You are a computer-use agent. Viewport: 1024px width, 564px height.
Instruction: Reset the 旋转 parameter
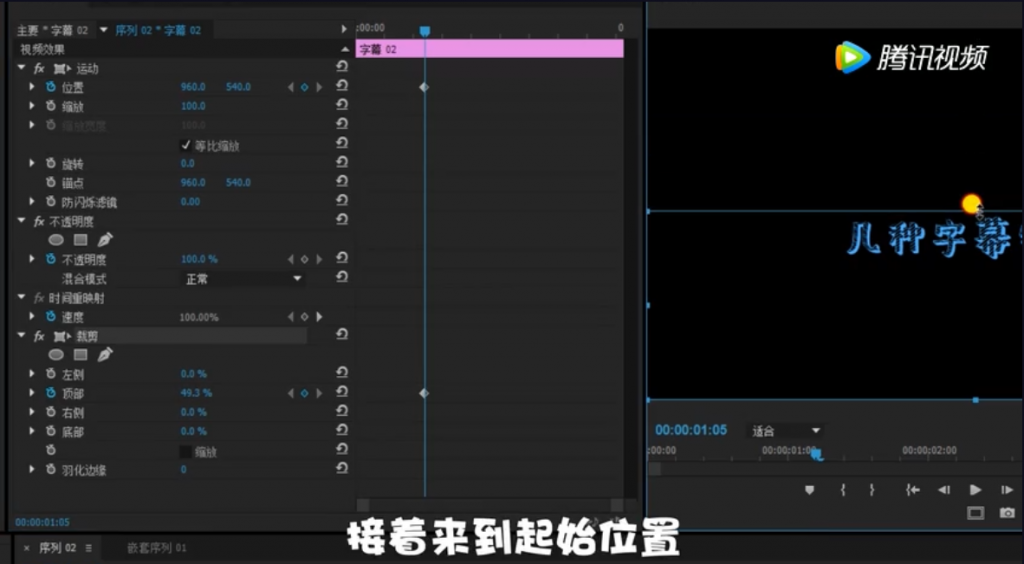pyautogui.click(x=342, y=163)
